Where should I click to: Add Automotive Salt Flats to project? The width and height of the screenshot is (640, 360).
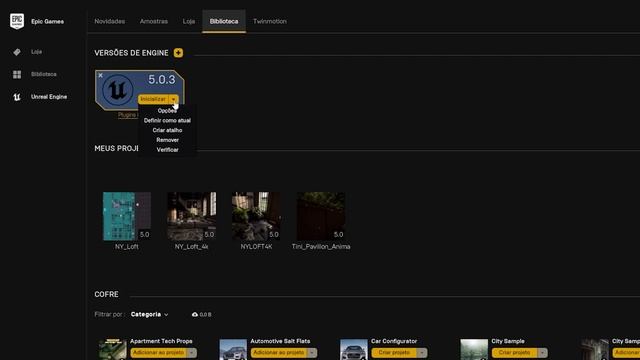click(279, 353)
